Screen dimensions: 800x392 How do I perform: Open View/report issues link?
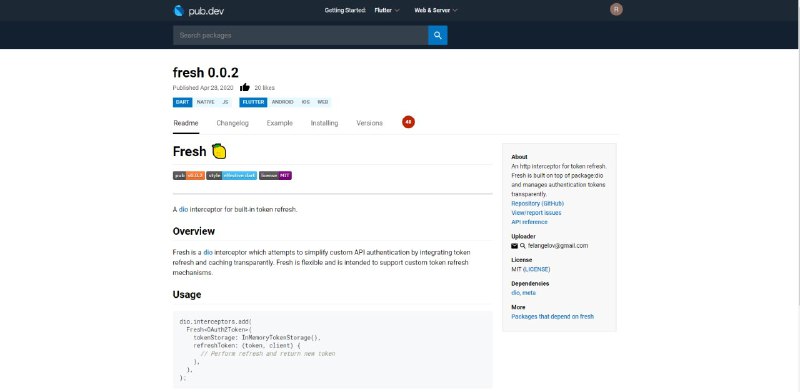(536, 212)
